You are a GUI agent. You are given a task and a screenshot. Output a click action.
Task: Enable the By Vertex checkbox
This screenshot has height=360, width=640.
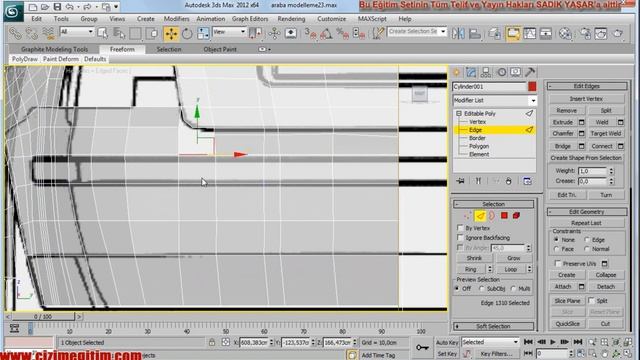(460, 228)
